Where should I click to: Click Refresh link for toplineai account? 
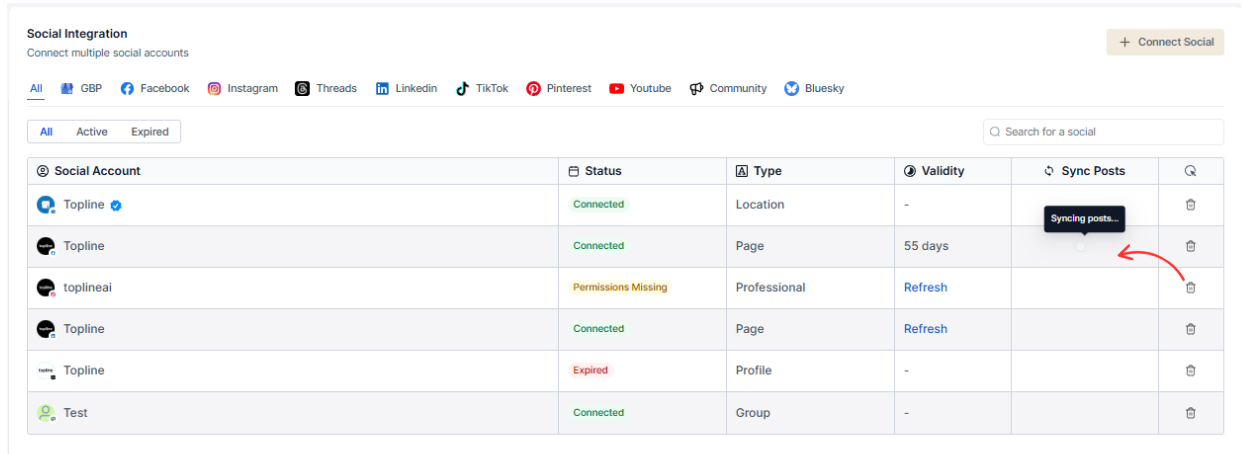pyautogui.click(x=925, y=288)
